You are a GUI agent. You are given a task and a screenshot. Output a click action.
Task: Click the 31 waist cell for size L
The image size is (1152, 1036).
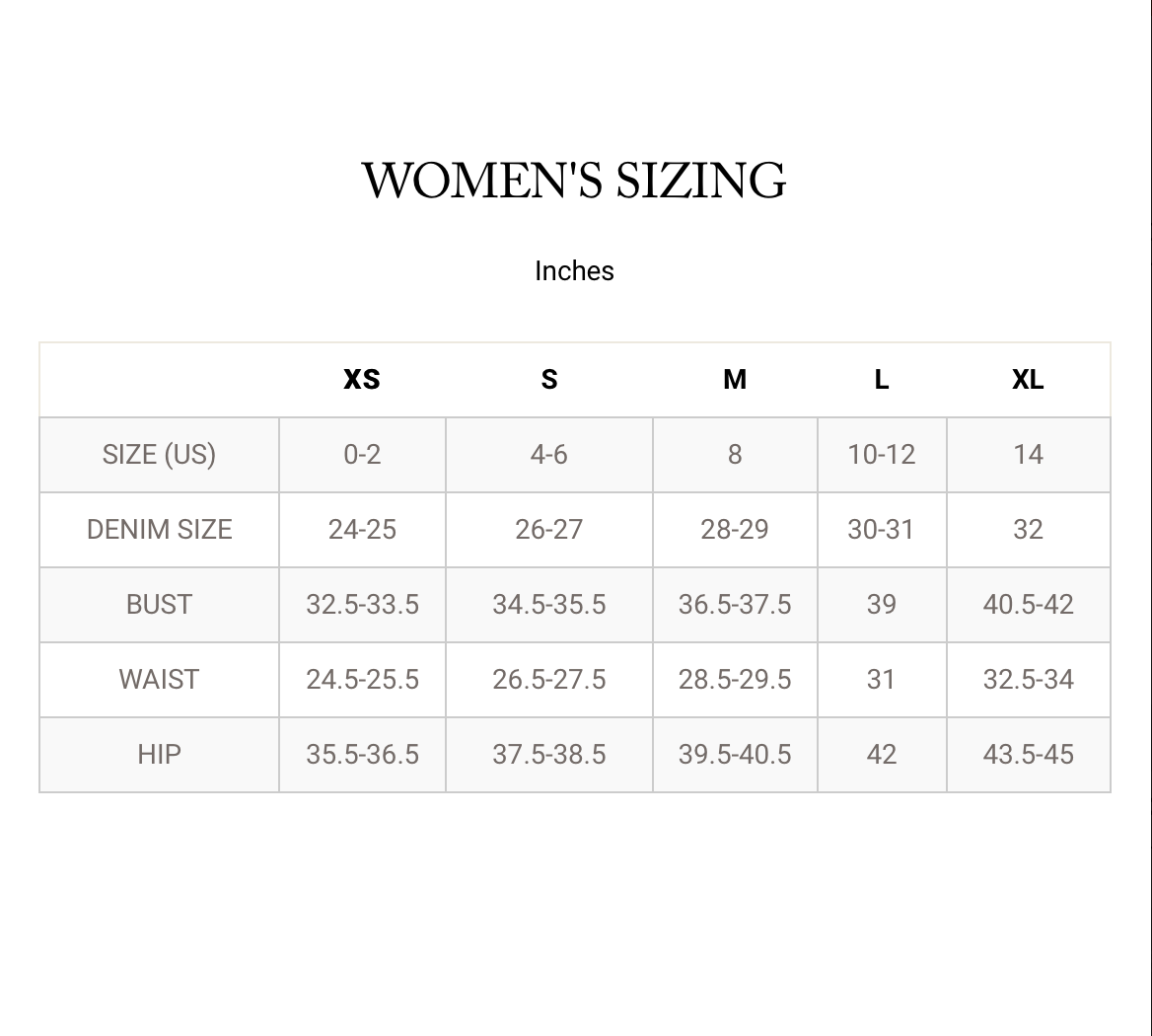coord(882,680)
